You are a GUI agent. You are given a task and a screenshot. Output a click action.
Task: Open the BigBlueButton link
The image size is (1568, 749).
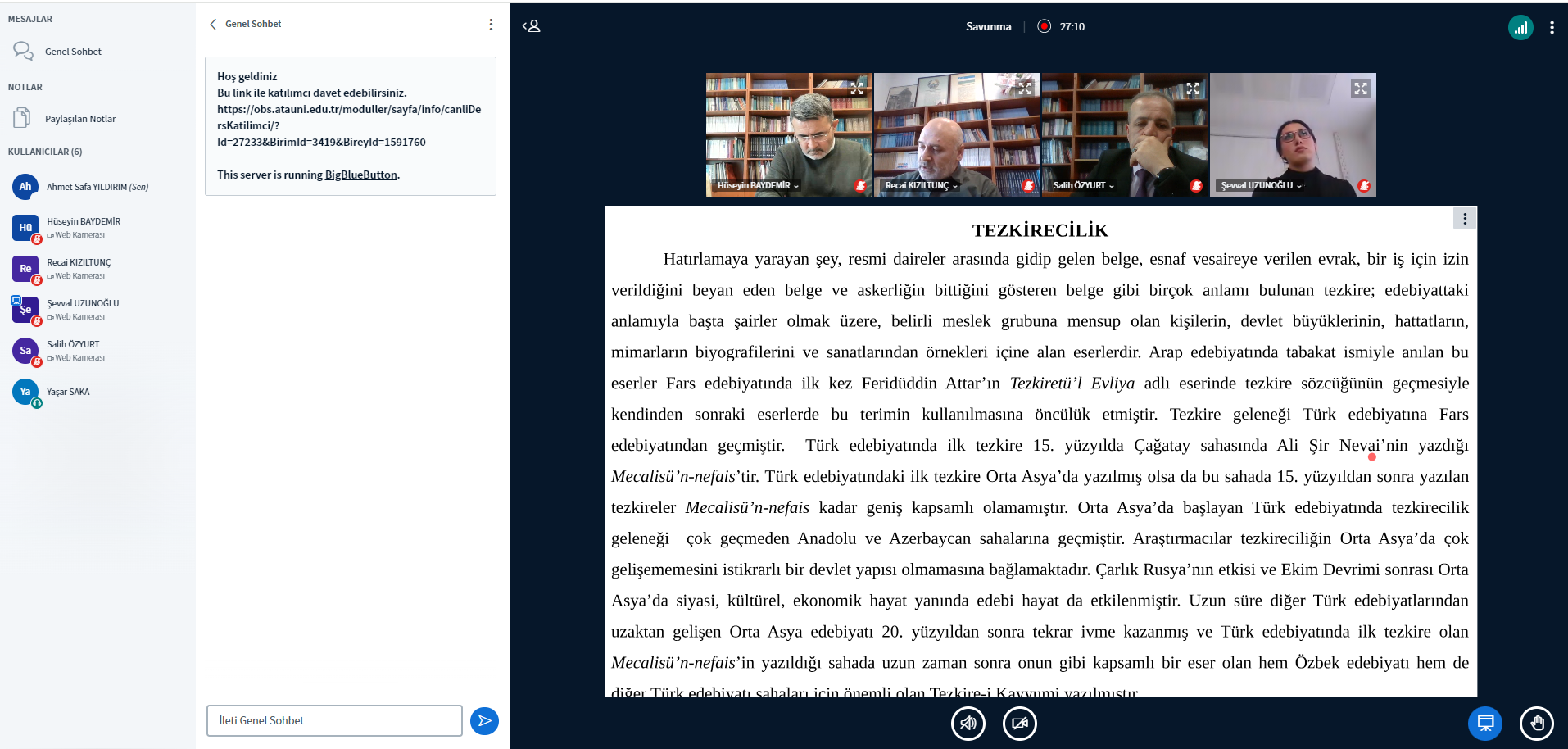tap(360, 175)
